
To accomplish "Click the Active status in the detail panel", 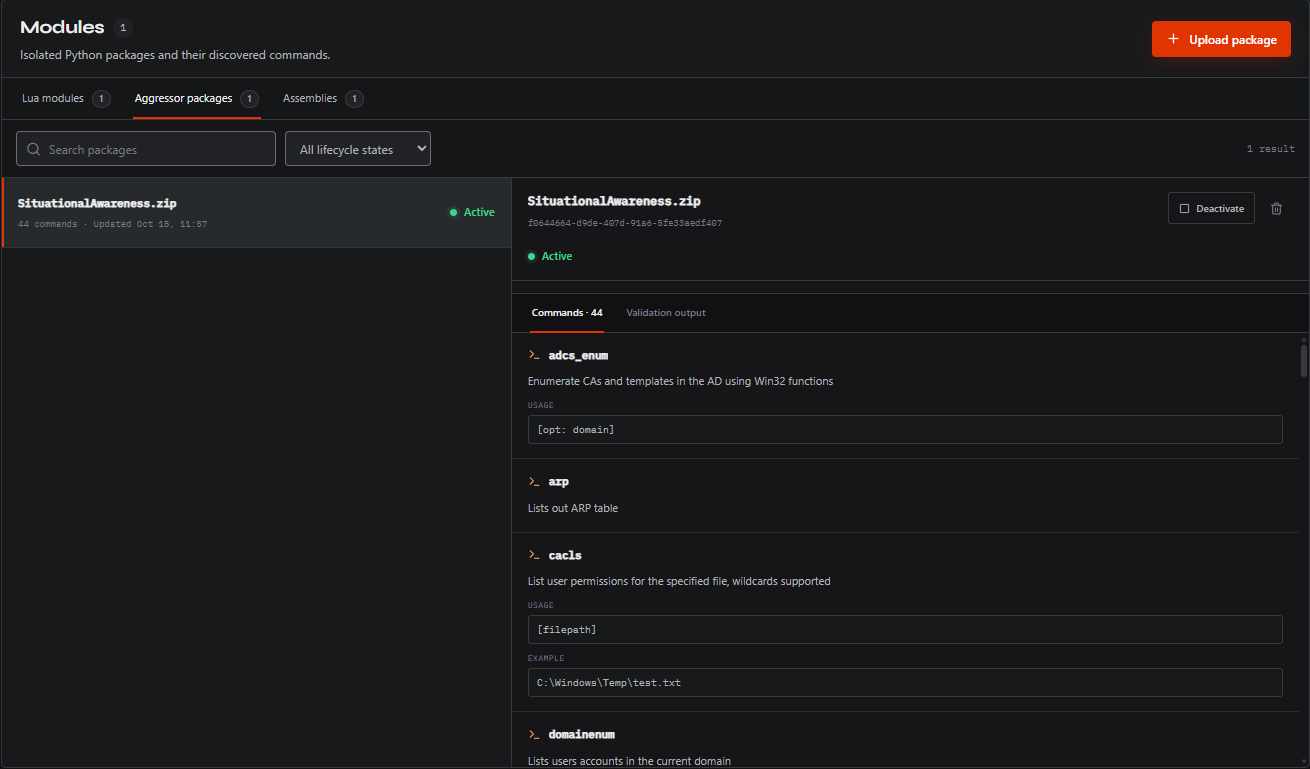I will pos(550,256).
